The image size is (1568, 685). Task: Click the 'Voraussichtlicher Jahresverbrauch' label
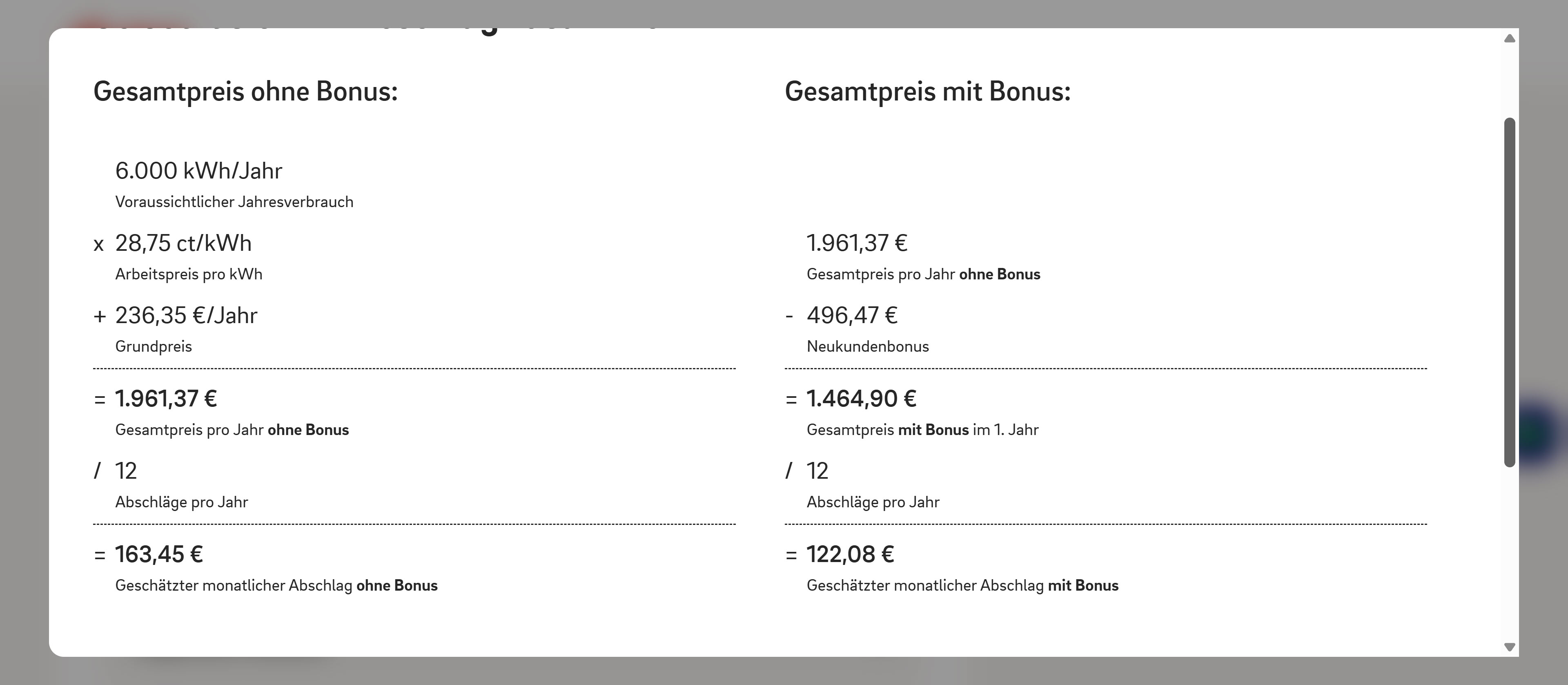coord(234,202)
